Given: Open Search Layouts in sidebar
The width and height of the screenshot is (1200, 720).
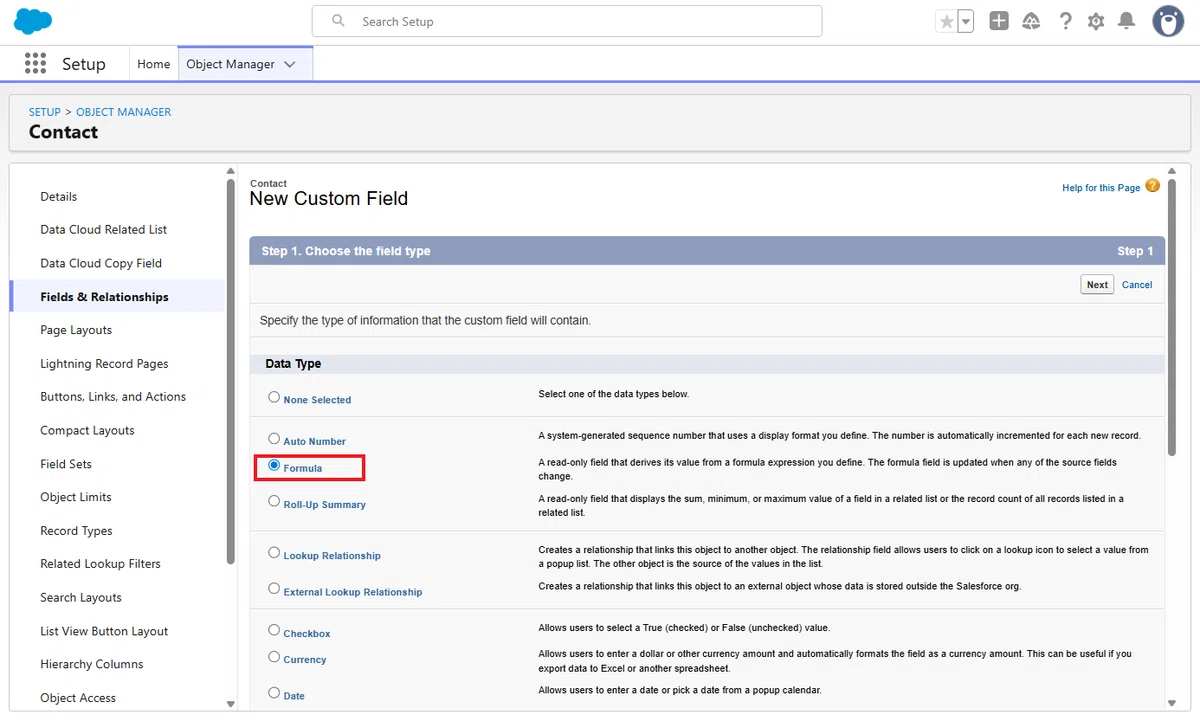Looking at the screenshot, I should (81, 598).
